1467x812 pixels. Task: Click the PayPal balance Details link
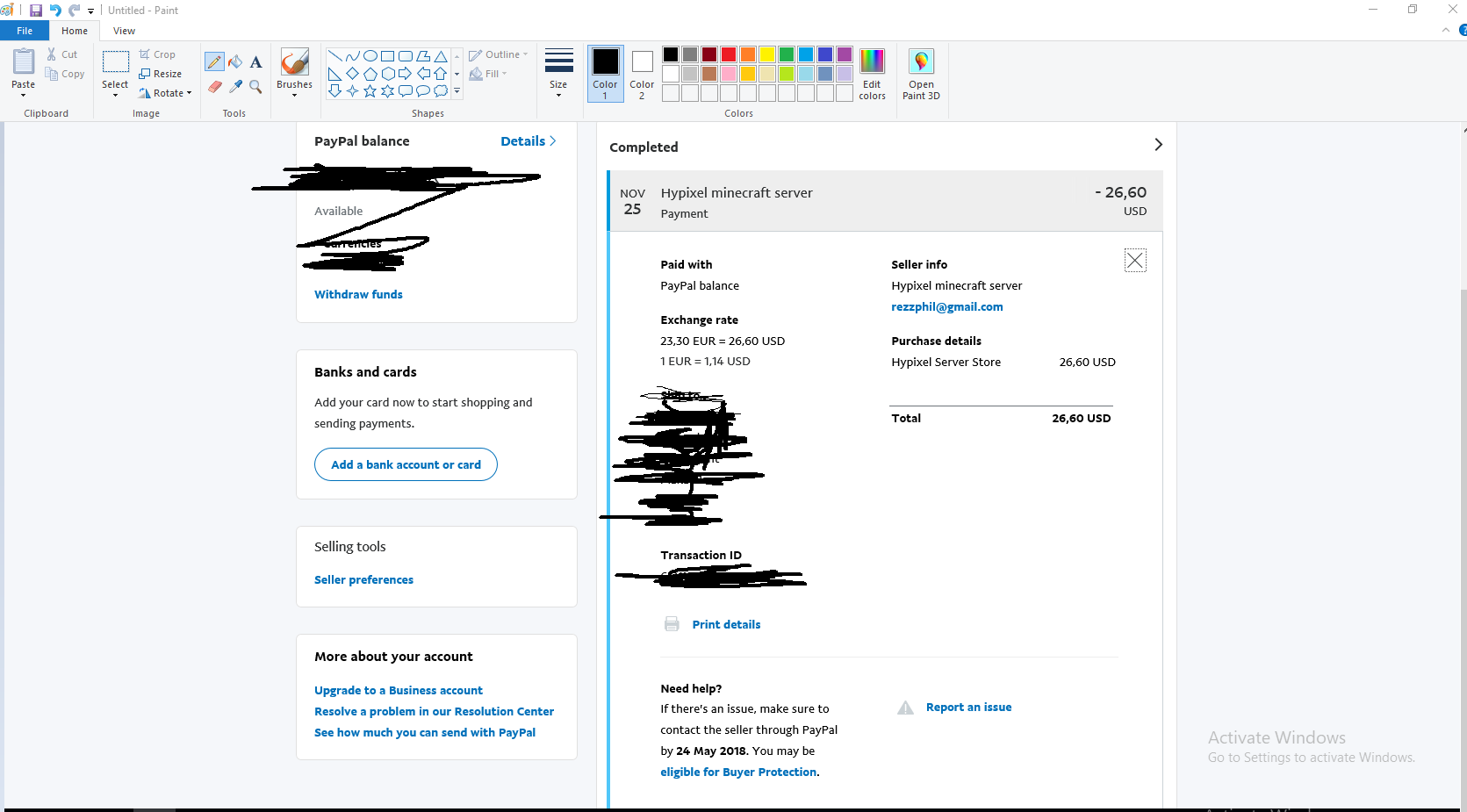[x=529, y=141]
